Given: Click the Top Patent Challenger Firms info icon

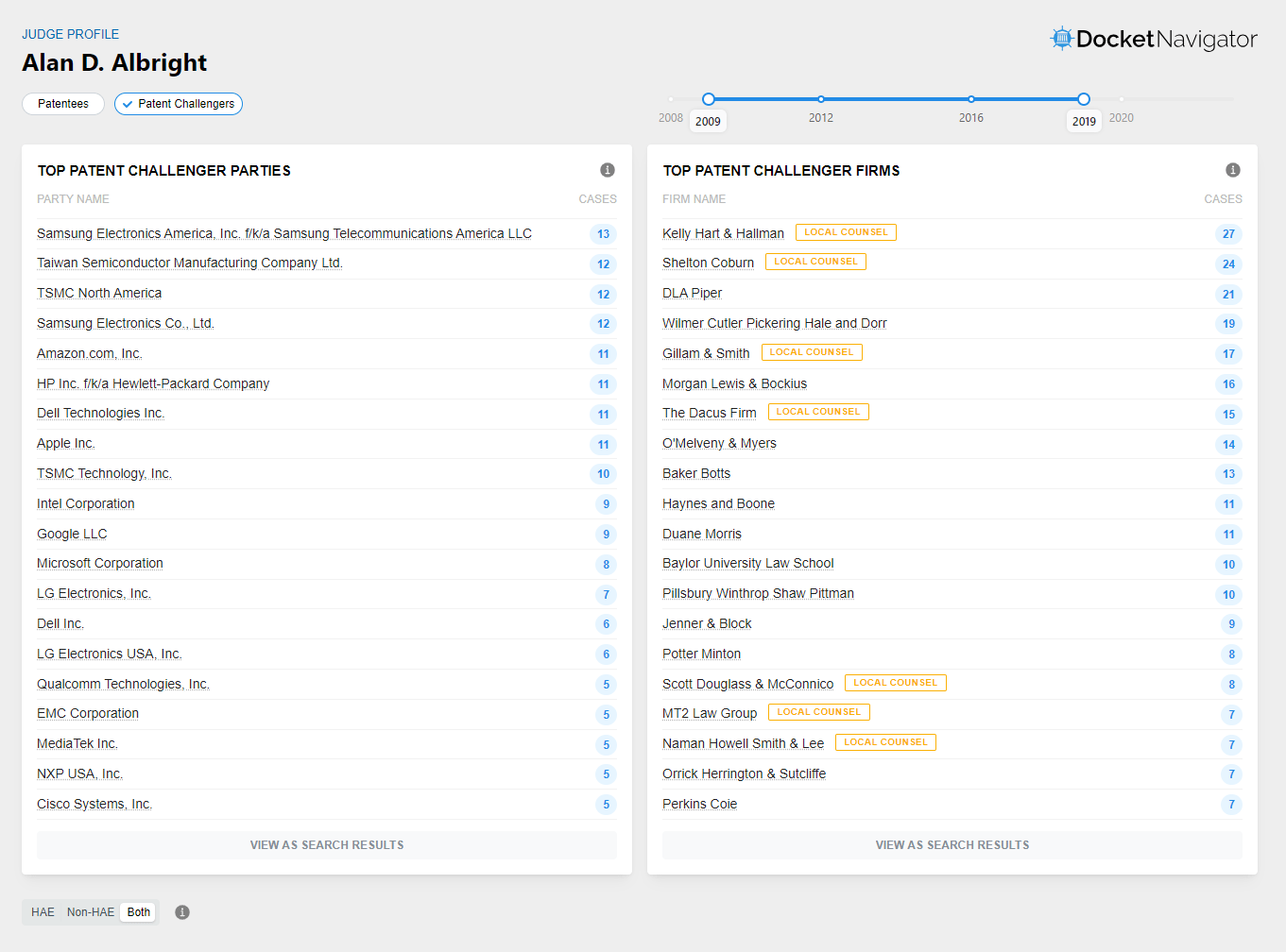Looking at the screenshot, I should 1232,170.
